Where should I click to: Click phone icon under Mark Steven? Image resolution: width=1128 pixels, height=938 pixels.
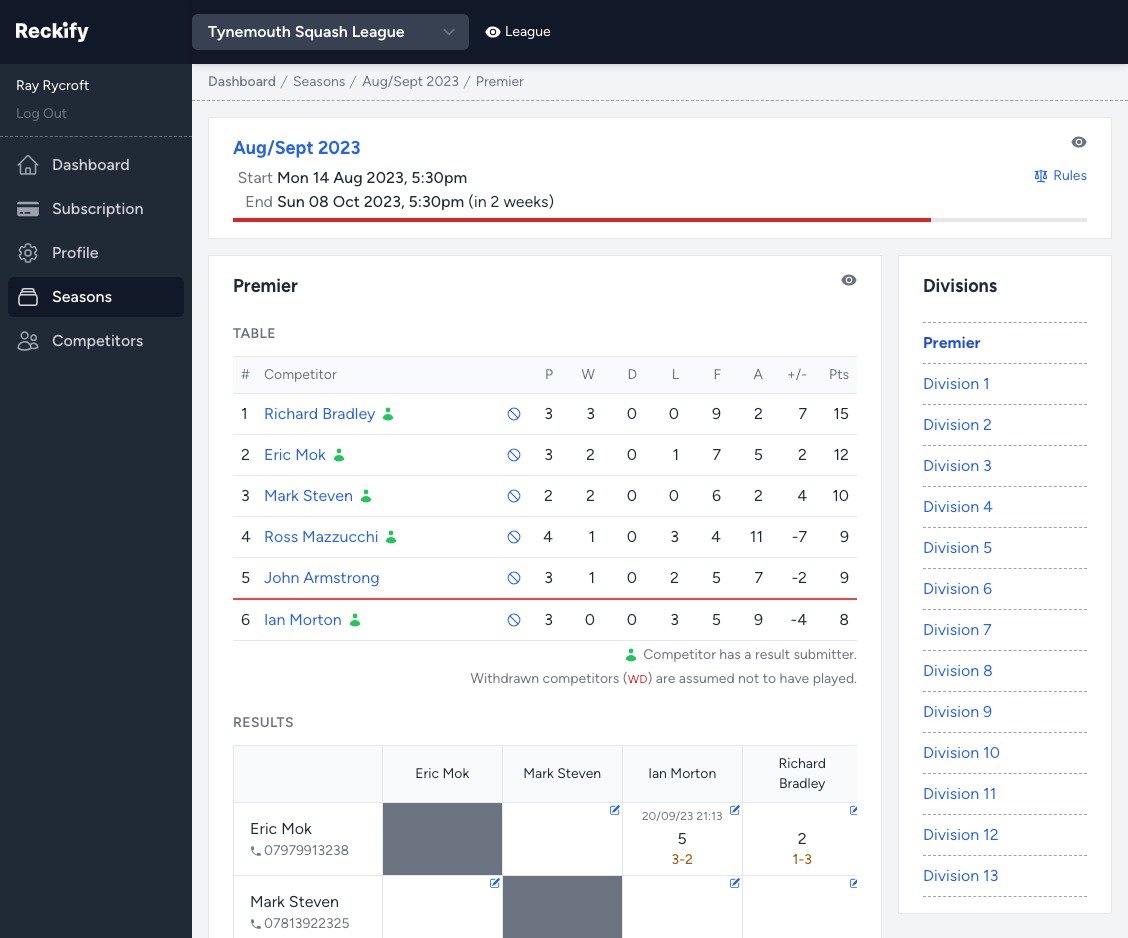coord(255,924)
